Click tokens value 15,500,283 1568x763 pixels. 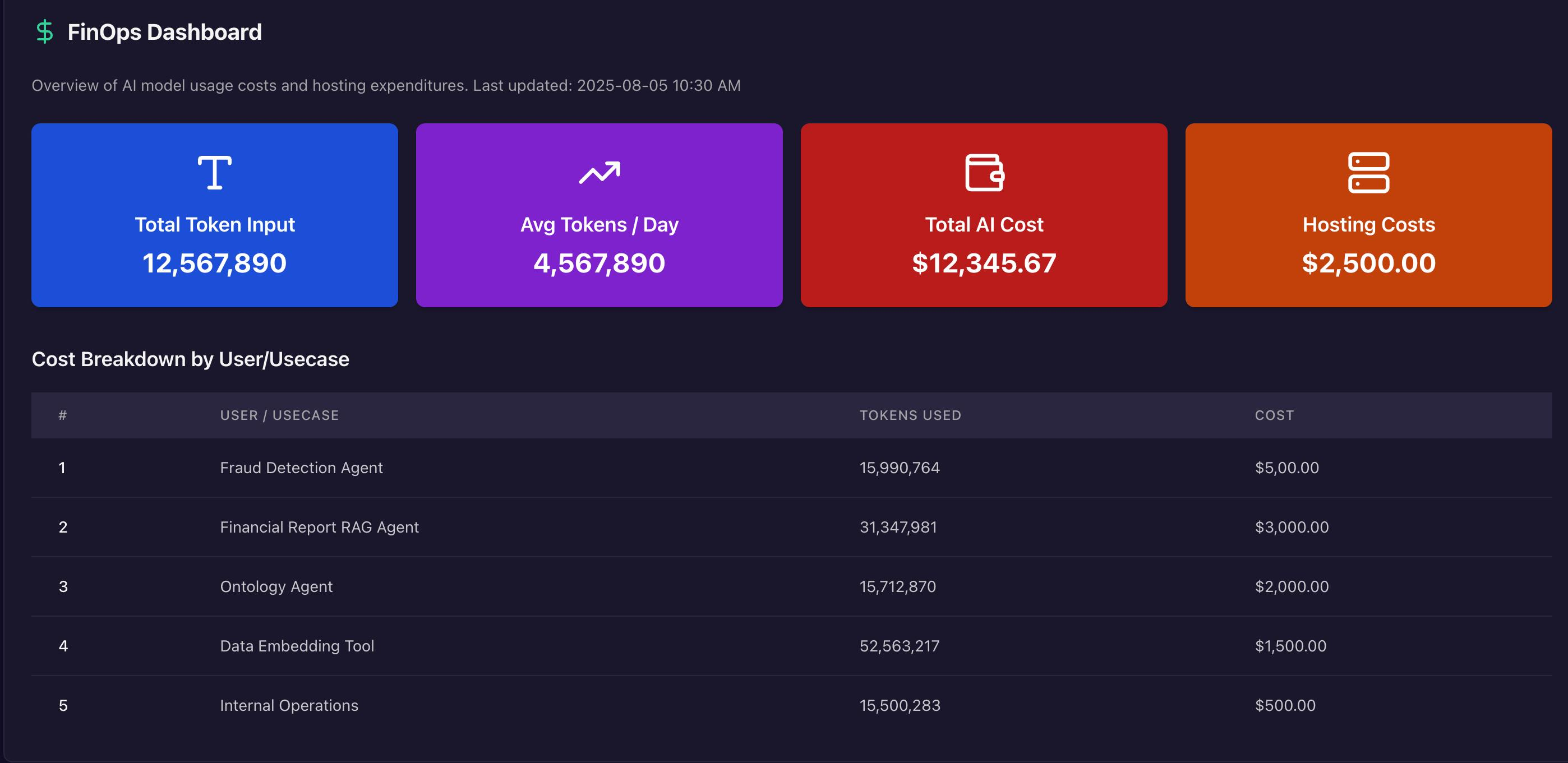[900, 705]
